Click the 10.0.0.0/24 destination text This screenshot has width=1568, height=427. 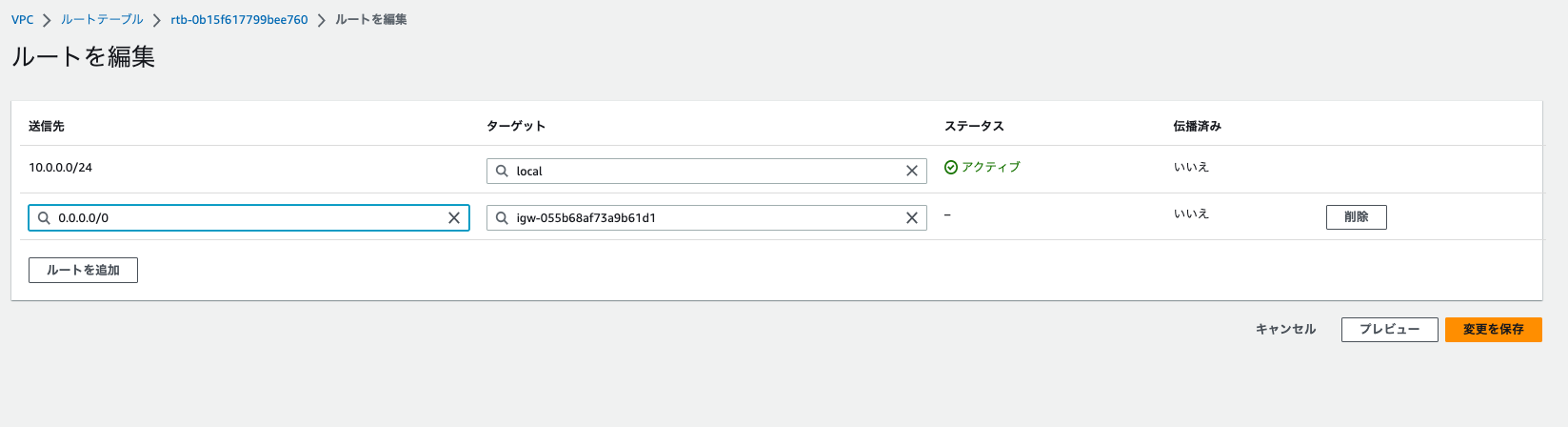(x=60, y=168)
